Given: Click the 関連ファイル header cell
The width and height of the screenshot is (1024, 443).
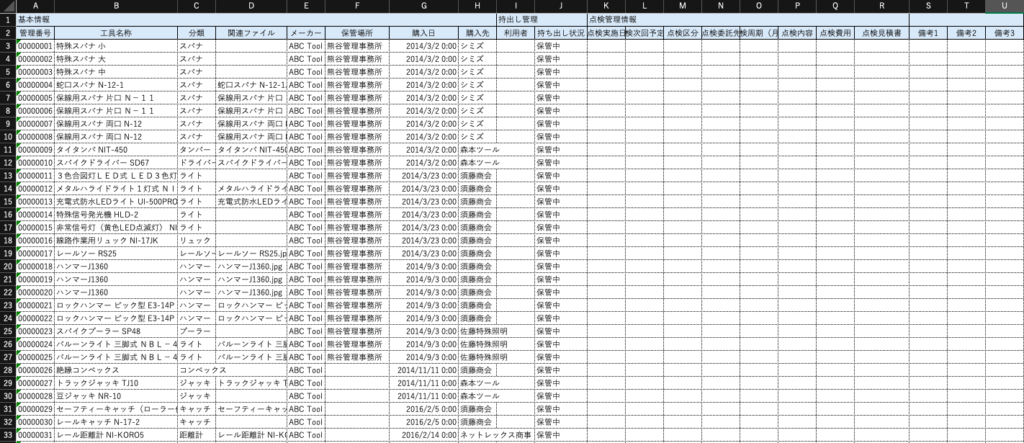Looking at the screenshot, I should (250, 33).
